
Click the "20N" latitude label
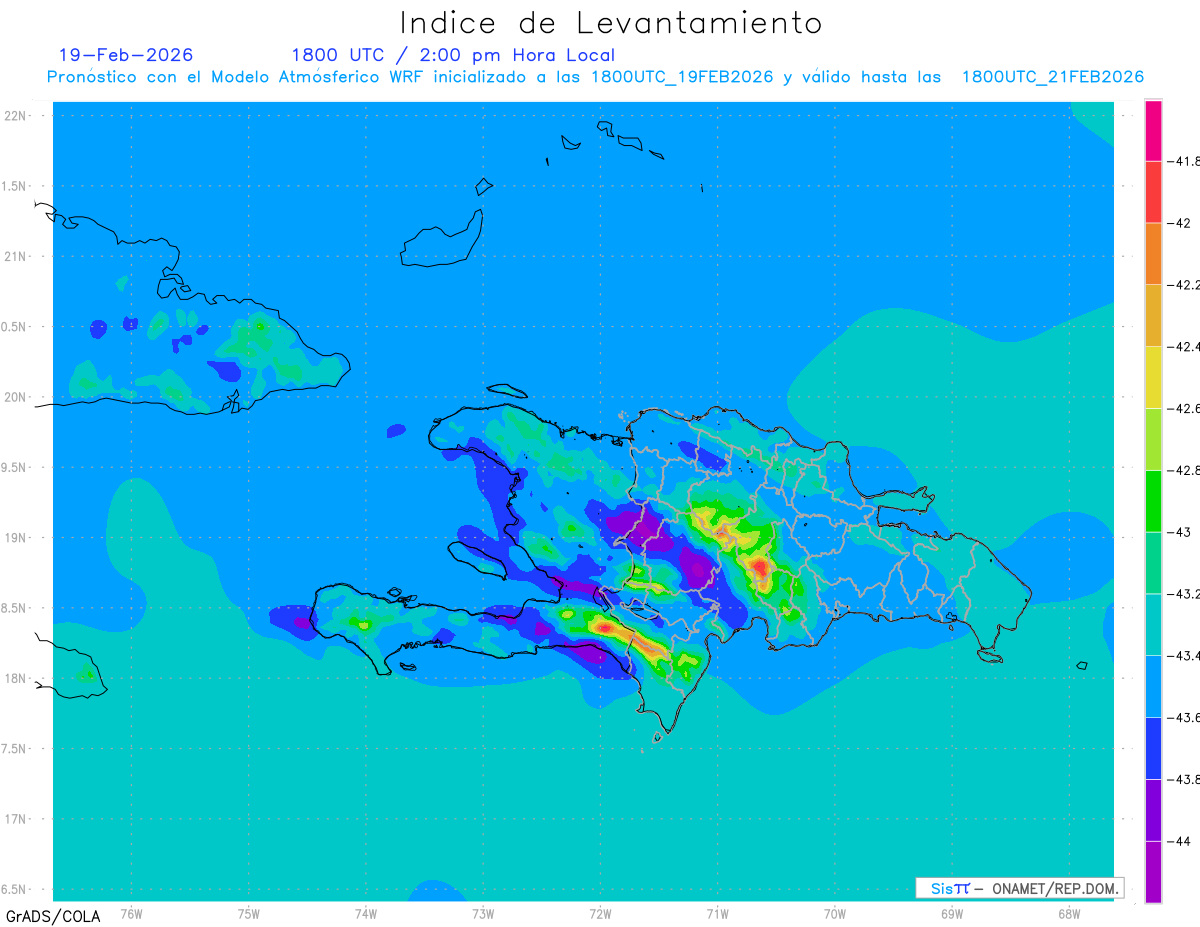click(x=16, y=397)
